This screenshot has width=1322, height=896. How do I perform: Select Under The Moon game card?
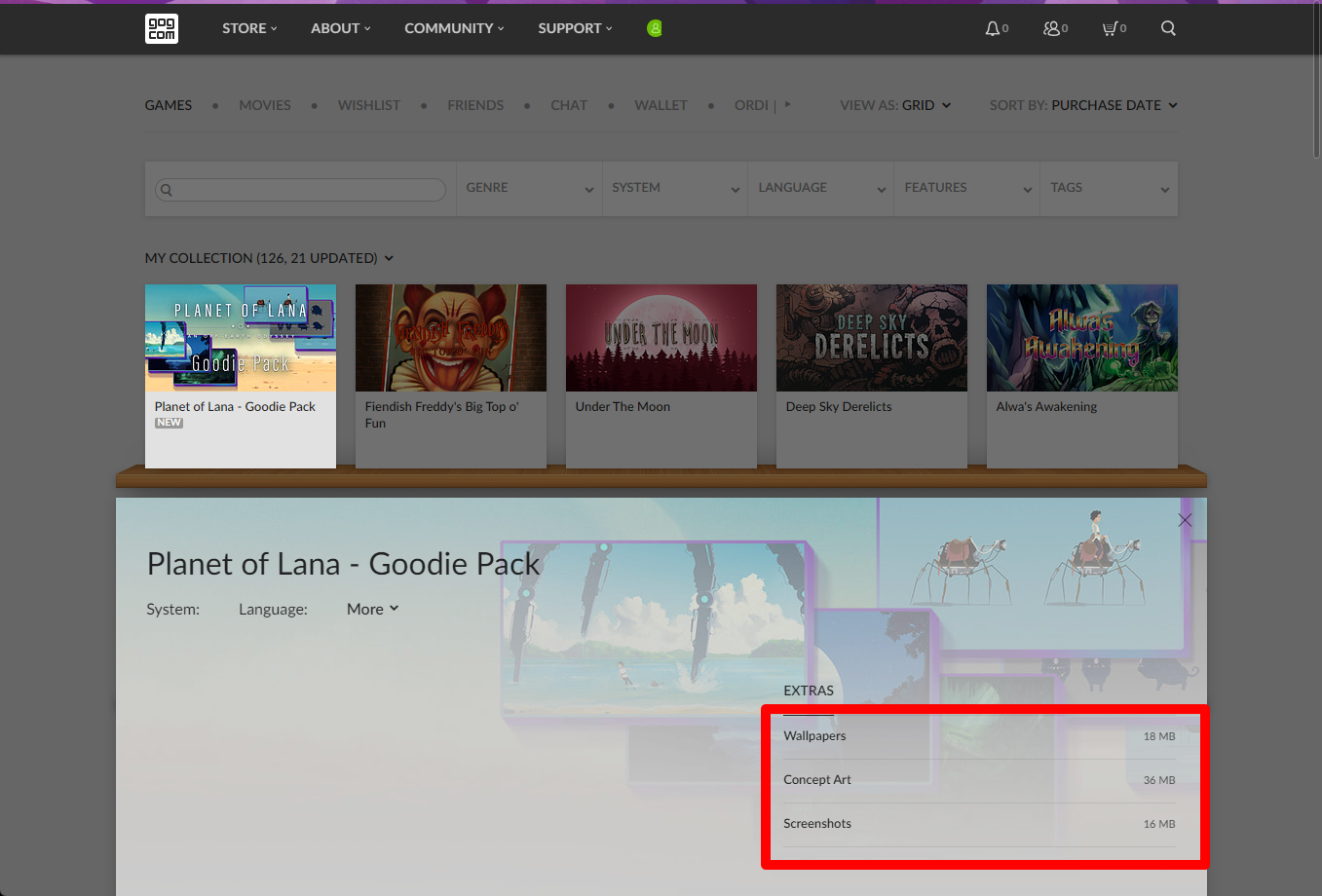661,376
